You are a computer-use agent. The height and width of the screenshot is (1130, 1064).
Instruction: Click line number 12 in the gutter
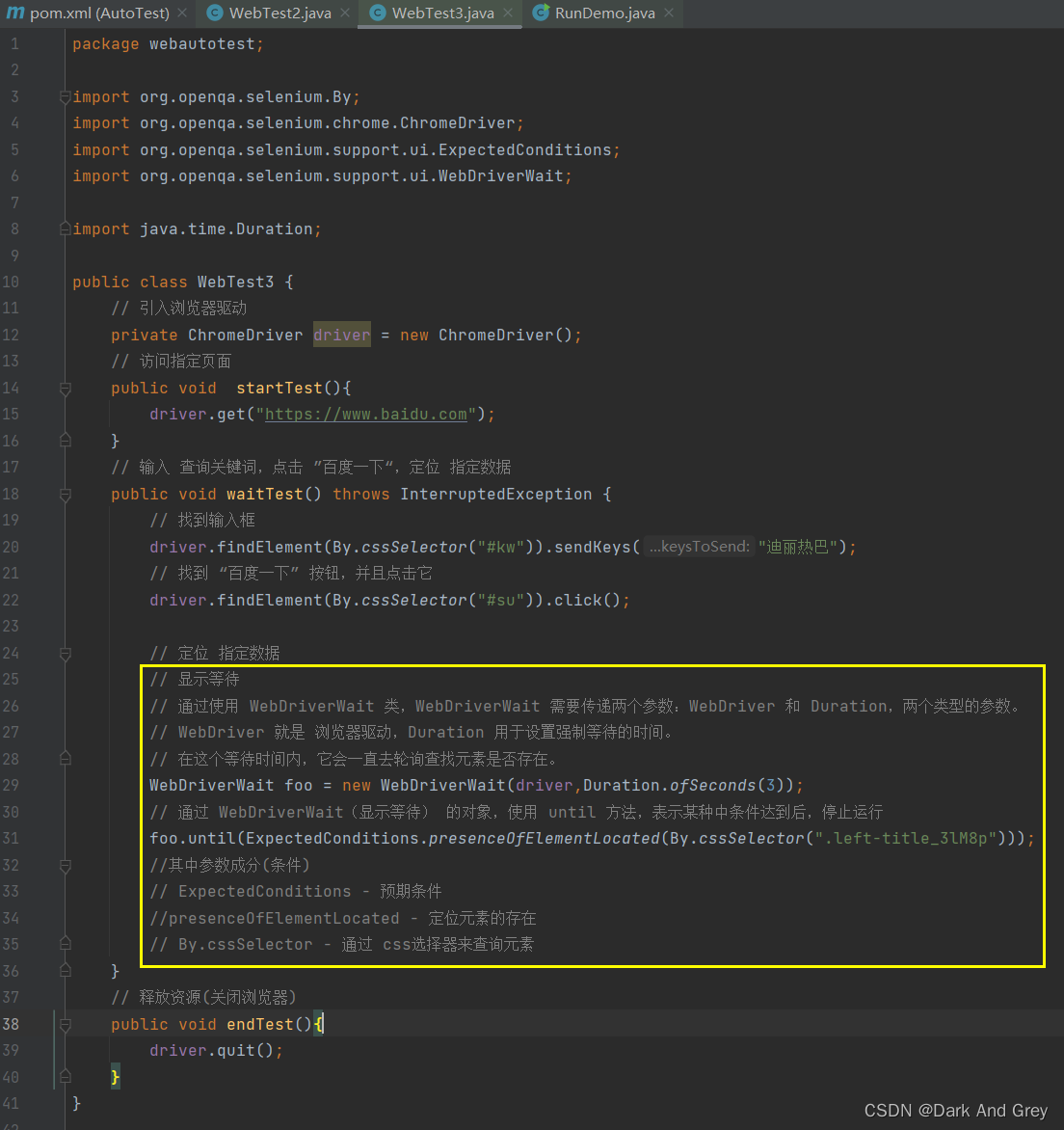pyautogui.click(x=11, y=336)
